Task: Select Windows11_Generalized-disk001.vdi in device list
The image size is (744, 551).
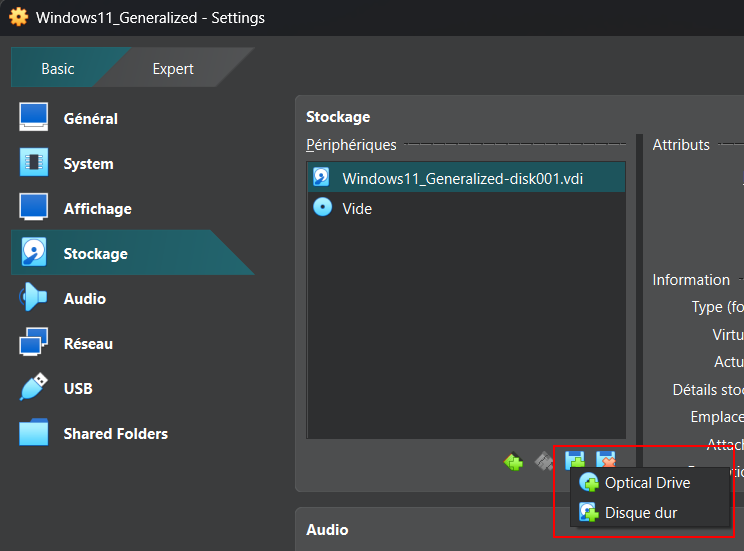Action: click(466, 178)
